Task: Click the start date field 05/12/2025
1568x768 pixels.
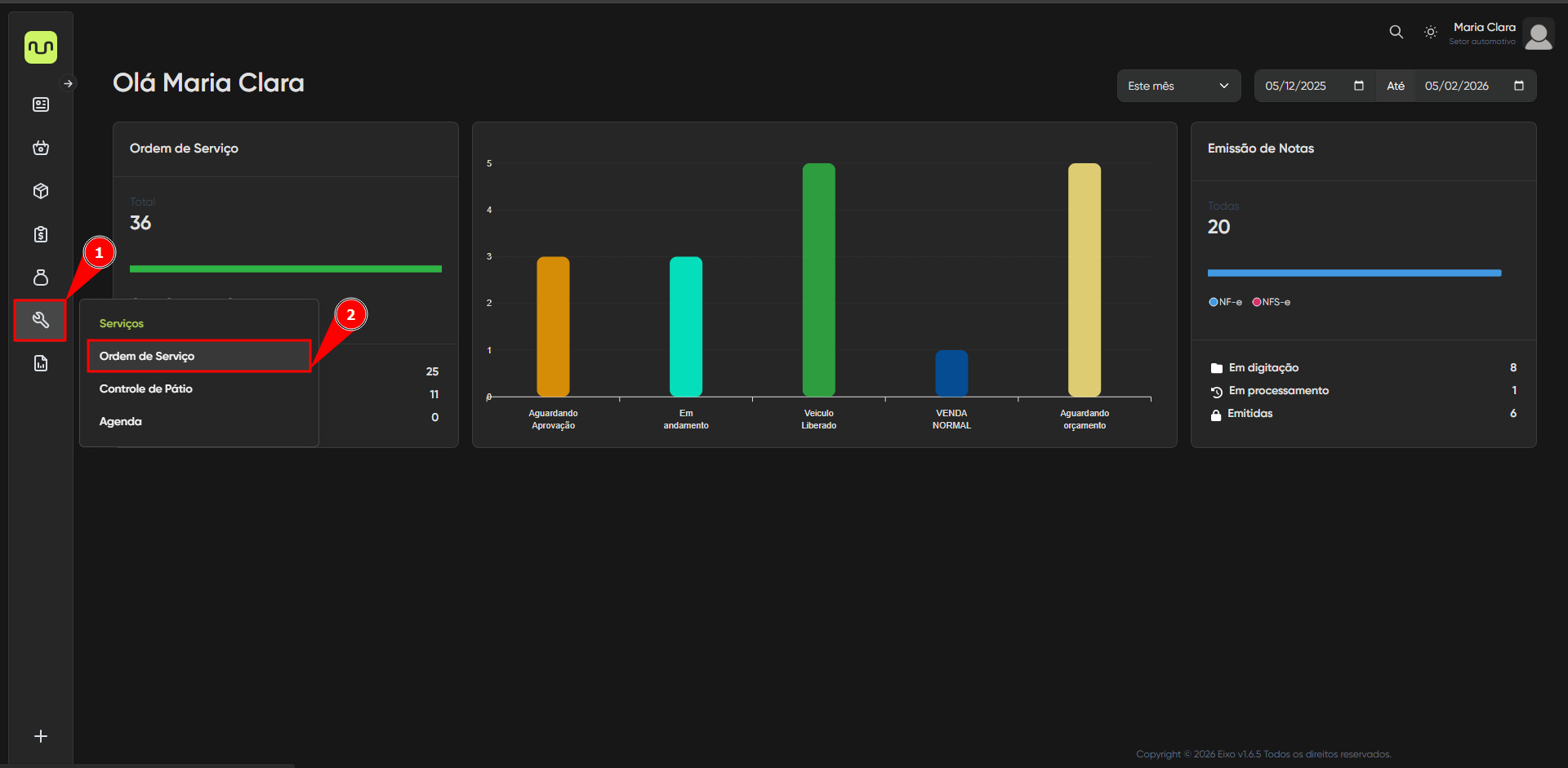Action: [1296, 86]
